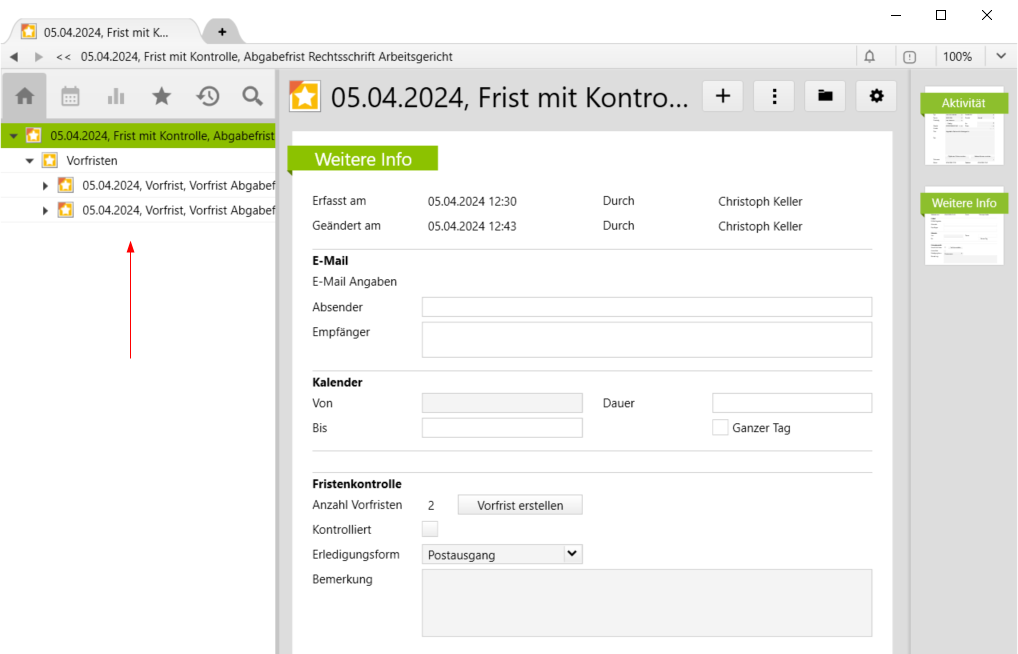
Task: Open a new tab with plus
Action: coord(222,31)
